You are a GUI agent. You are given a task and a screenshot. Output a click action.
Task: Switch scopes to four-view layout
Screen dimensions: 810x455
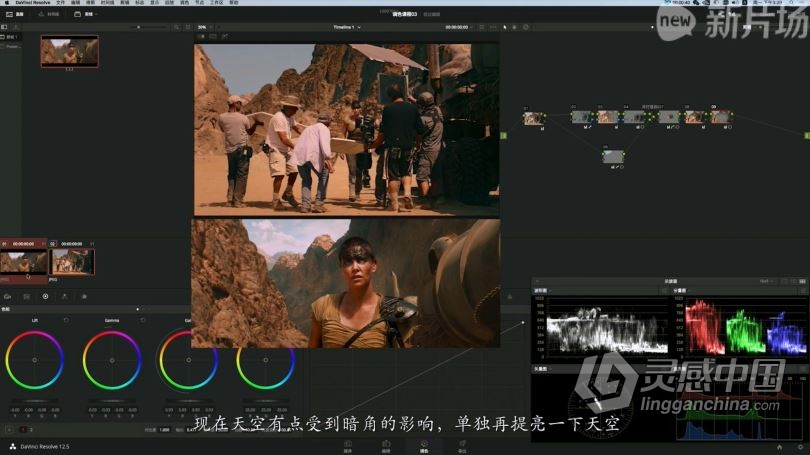(x=802, y=281)
